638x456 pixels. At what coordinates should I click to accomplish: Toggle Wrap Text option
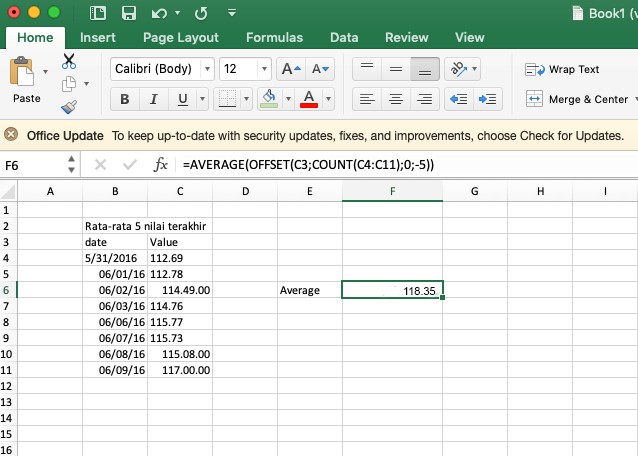[x=562, y=69]
